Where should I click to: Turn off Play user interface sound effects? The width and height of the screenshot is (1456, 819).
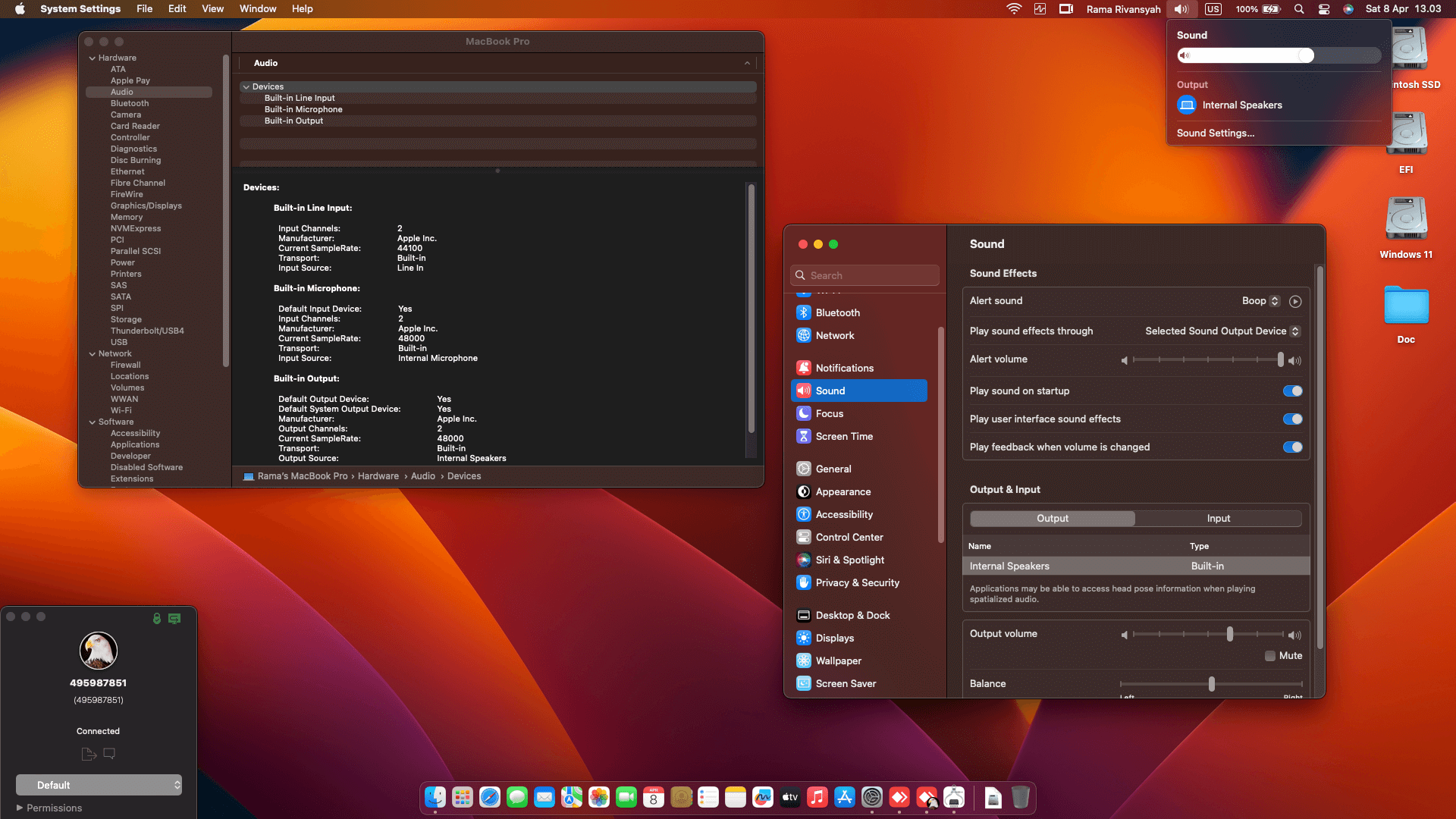[x=1291, y=419]
